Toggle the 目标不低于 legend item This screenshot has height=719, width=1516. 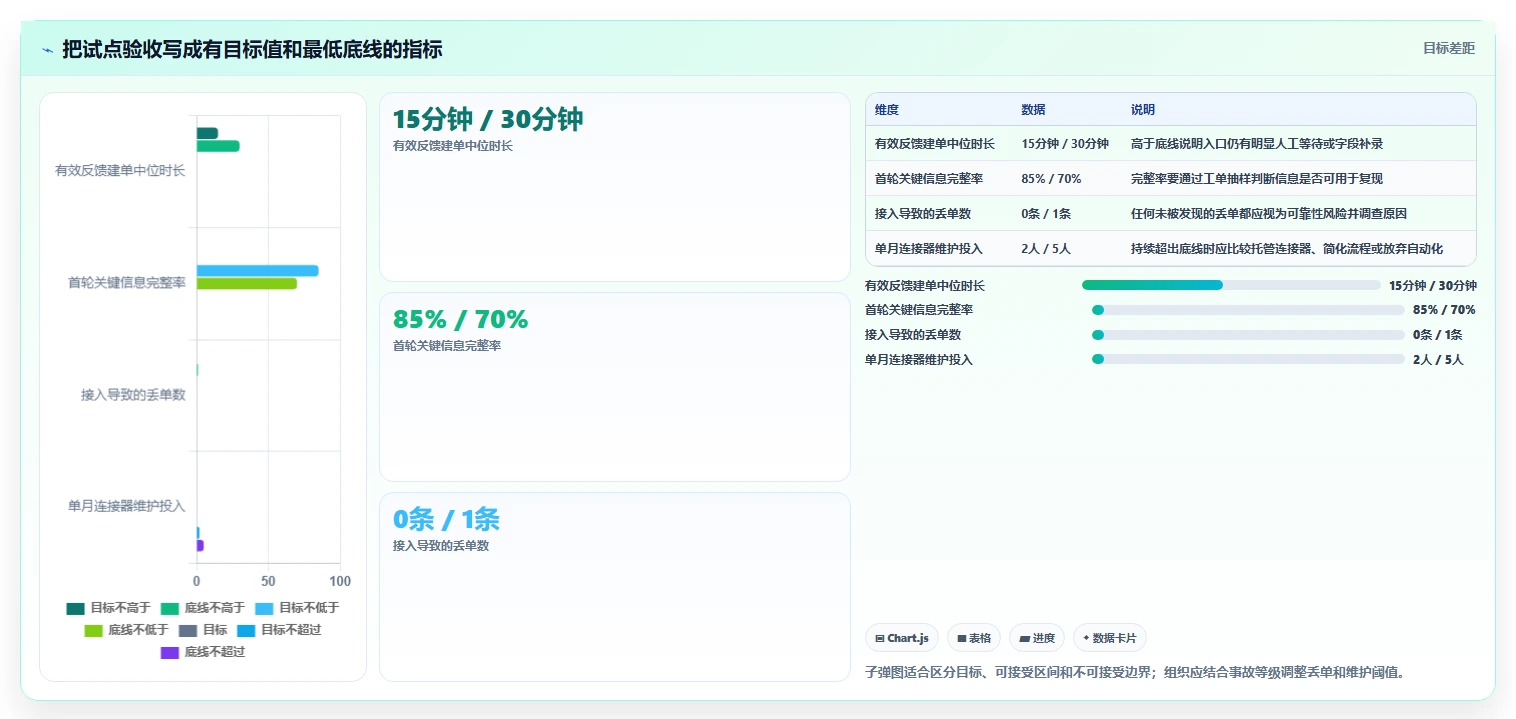coord(297,607)
